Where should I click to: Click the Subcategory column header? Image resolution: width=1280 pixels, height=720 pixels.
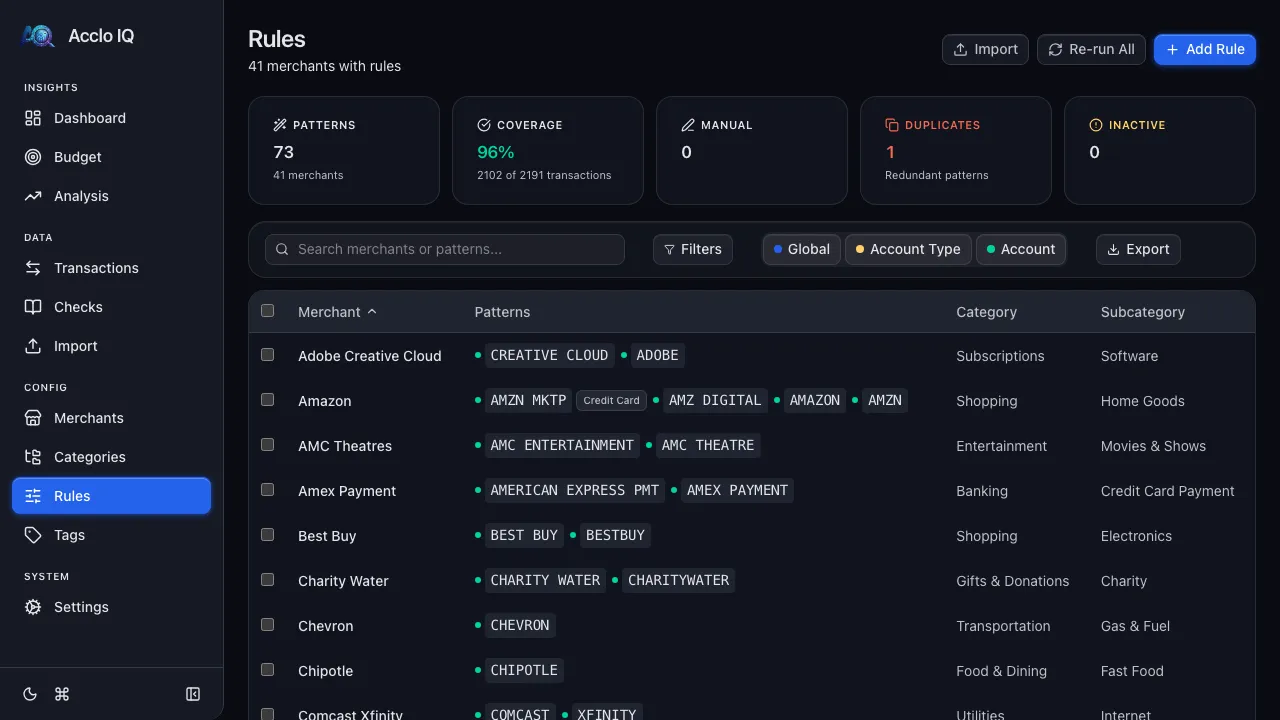(x=1143, y=312)
